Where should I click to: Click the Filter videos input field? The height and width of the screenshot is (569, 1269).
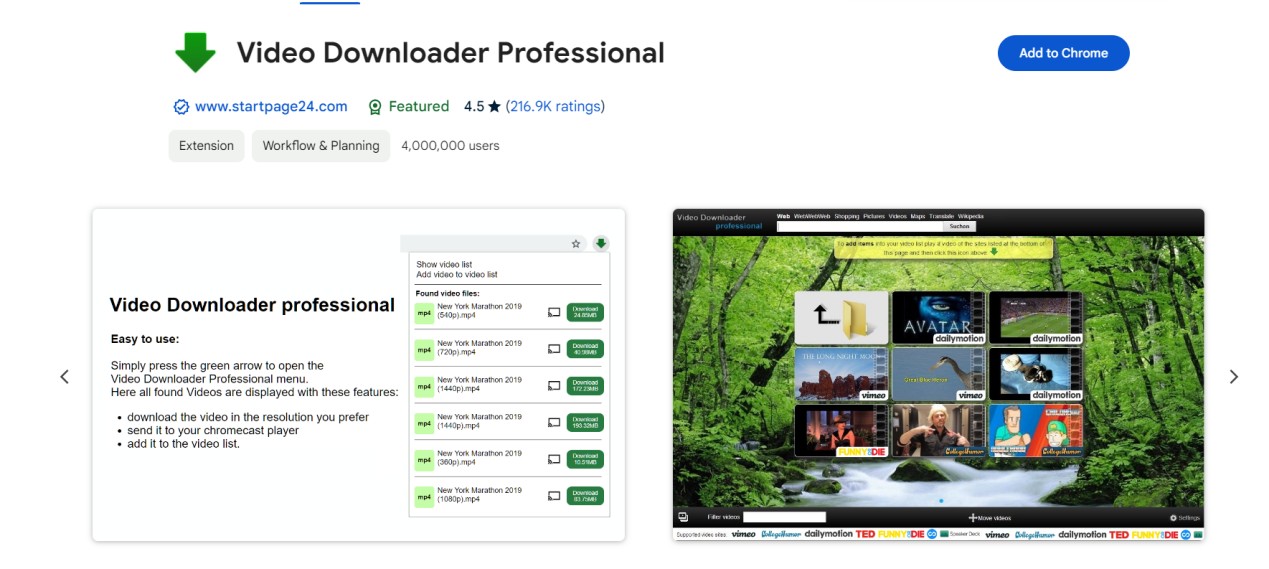pyautogui.click(x=784, y=517)
